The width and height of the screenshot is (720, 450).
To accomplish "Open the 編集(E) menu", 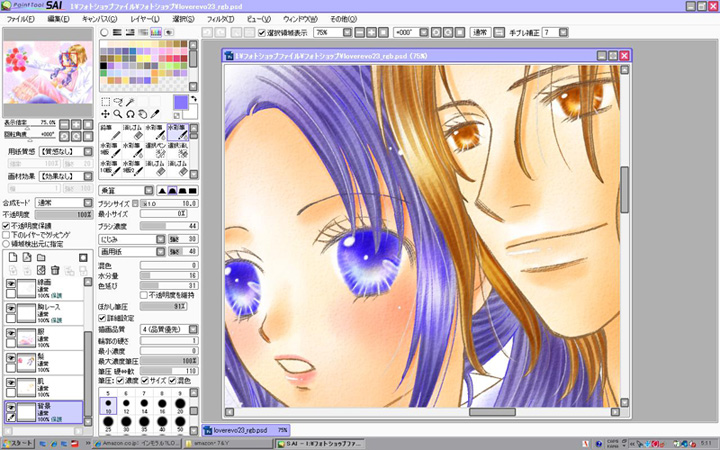I will [x=58, y=19].
